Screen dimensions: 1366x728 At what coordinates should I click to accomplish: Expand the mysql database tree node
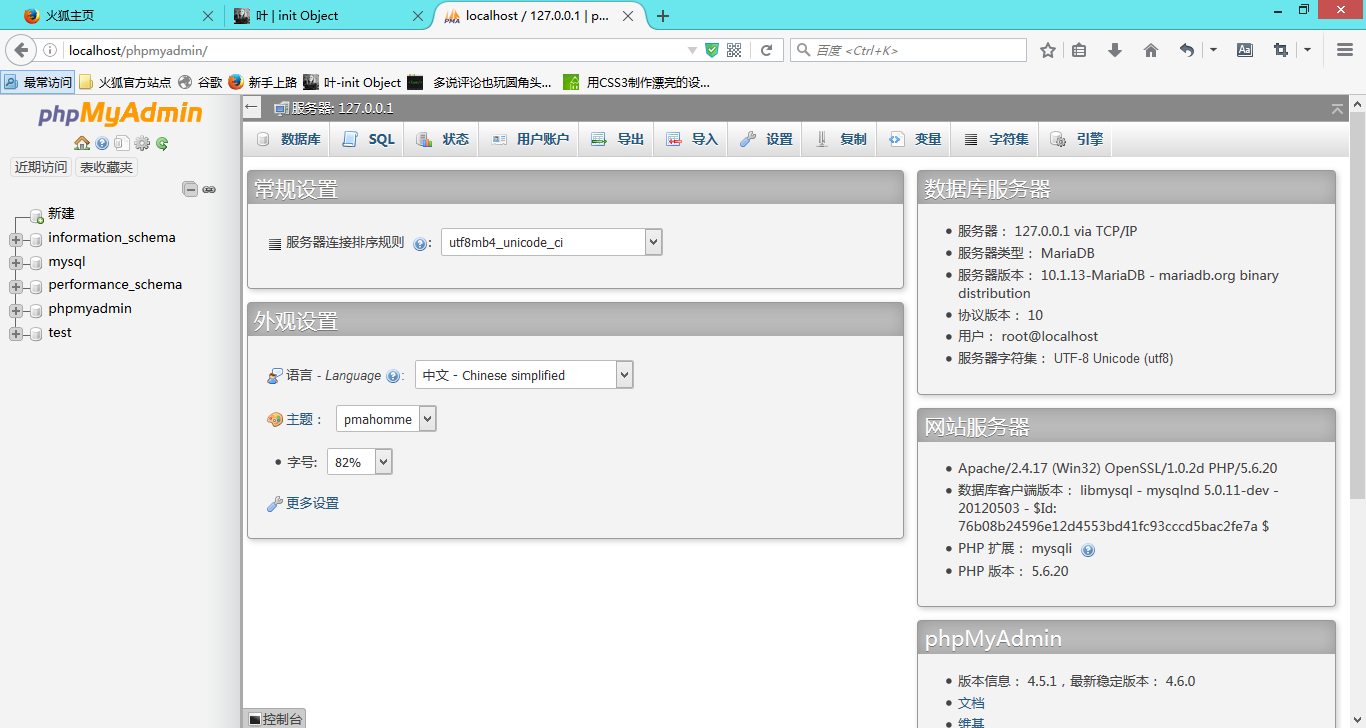[x=15, y=263]
